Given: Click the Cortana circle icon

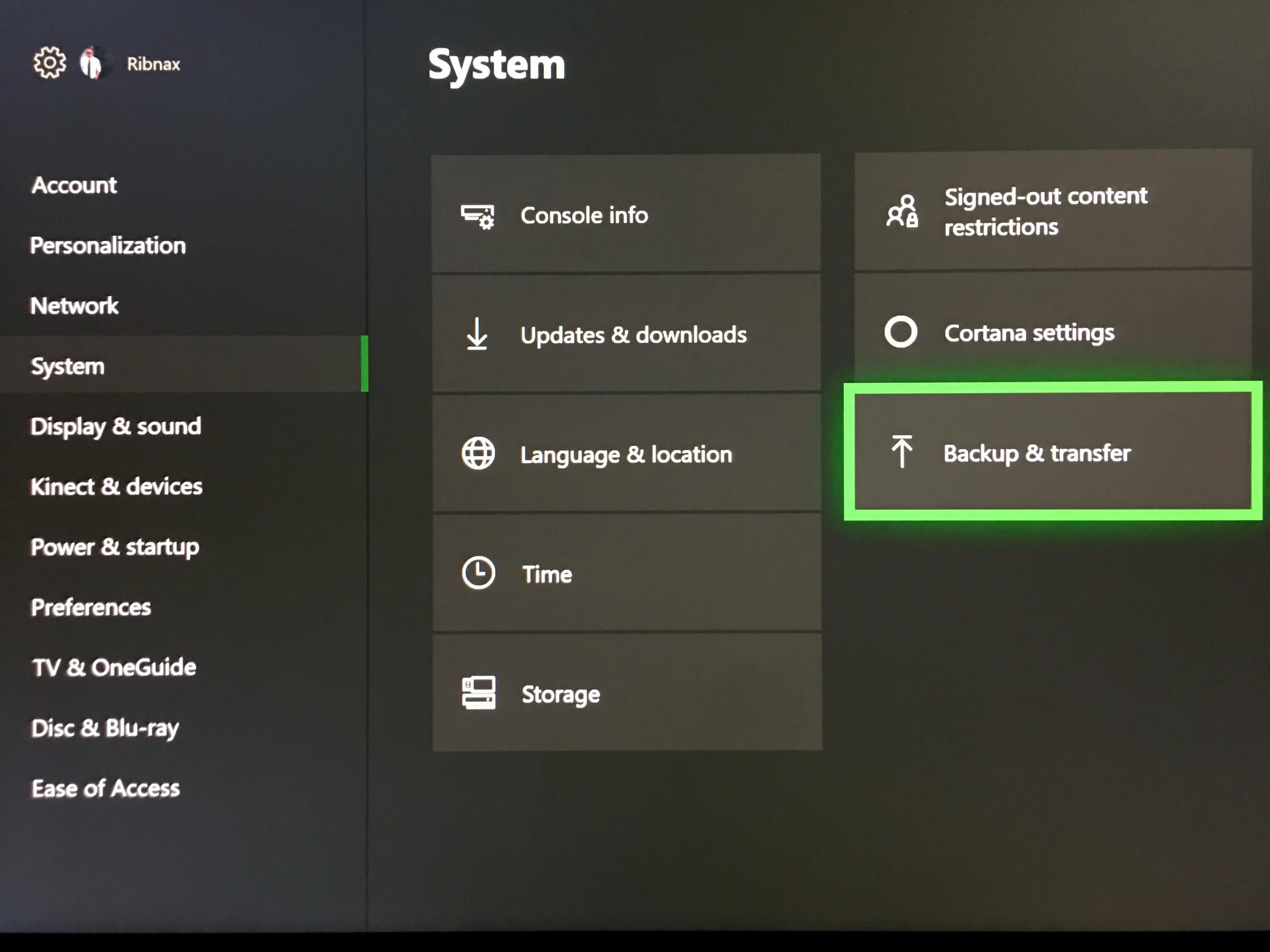Looking at the screenshot, I should (900, 332).
